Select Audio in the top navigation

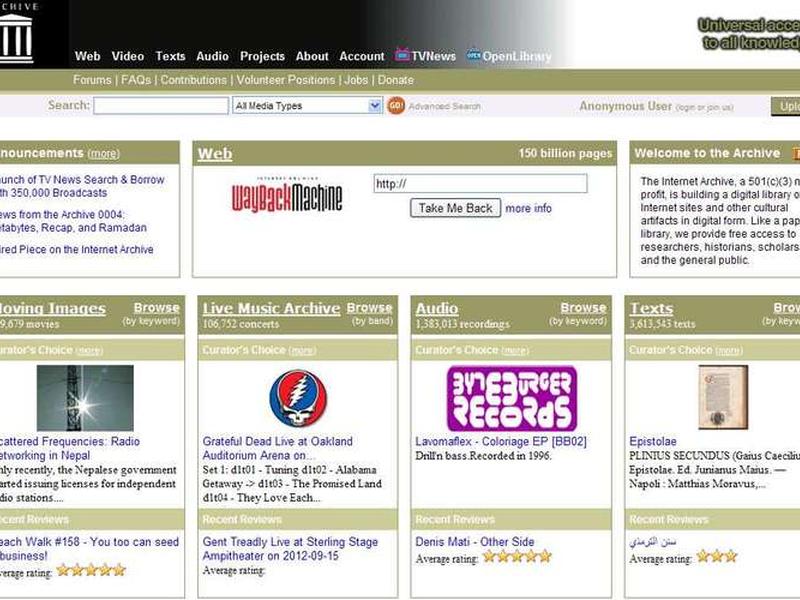pyautogui.click(x=212, y=56)
